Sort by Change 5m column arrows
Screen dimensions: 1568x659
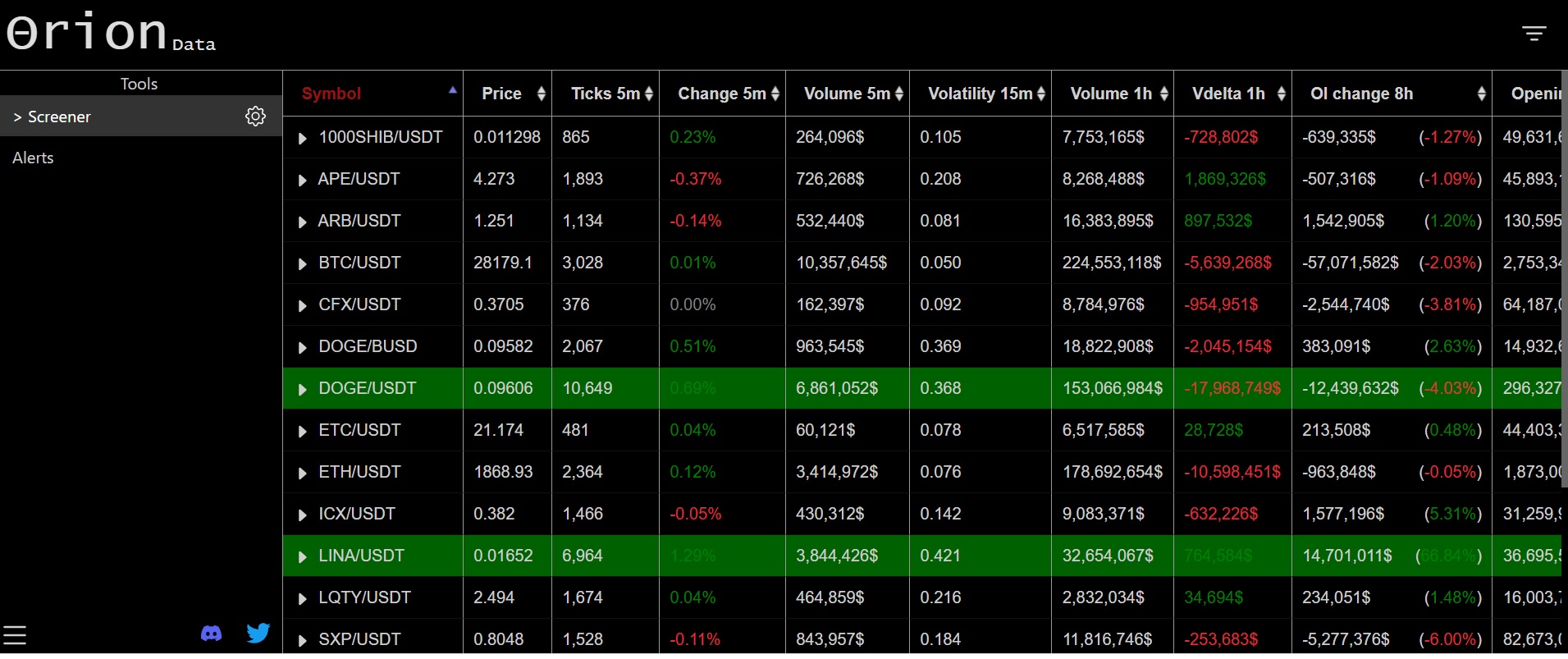tap(775, 94)
